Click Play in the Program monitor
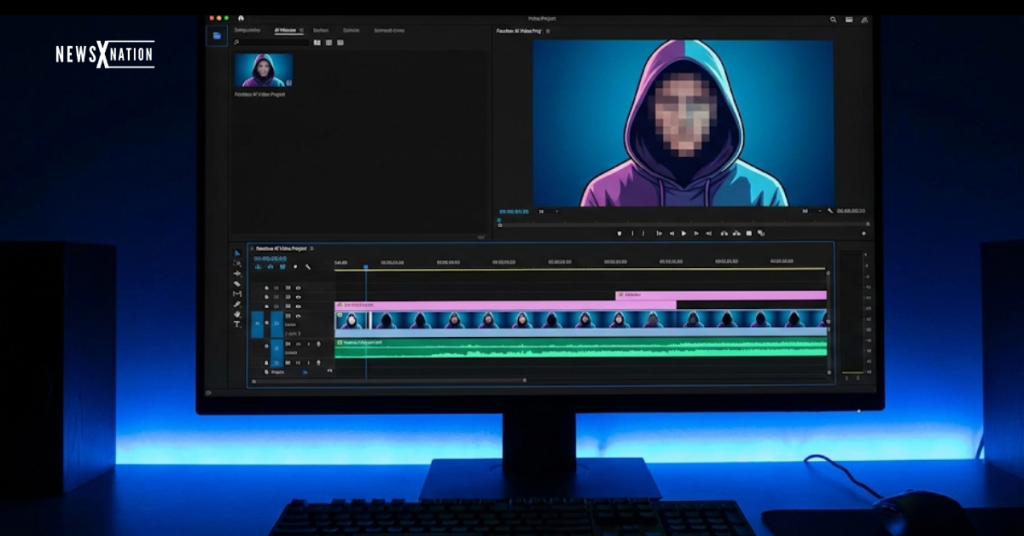This screenshot has width=1024, height=536. (684, 233)
